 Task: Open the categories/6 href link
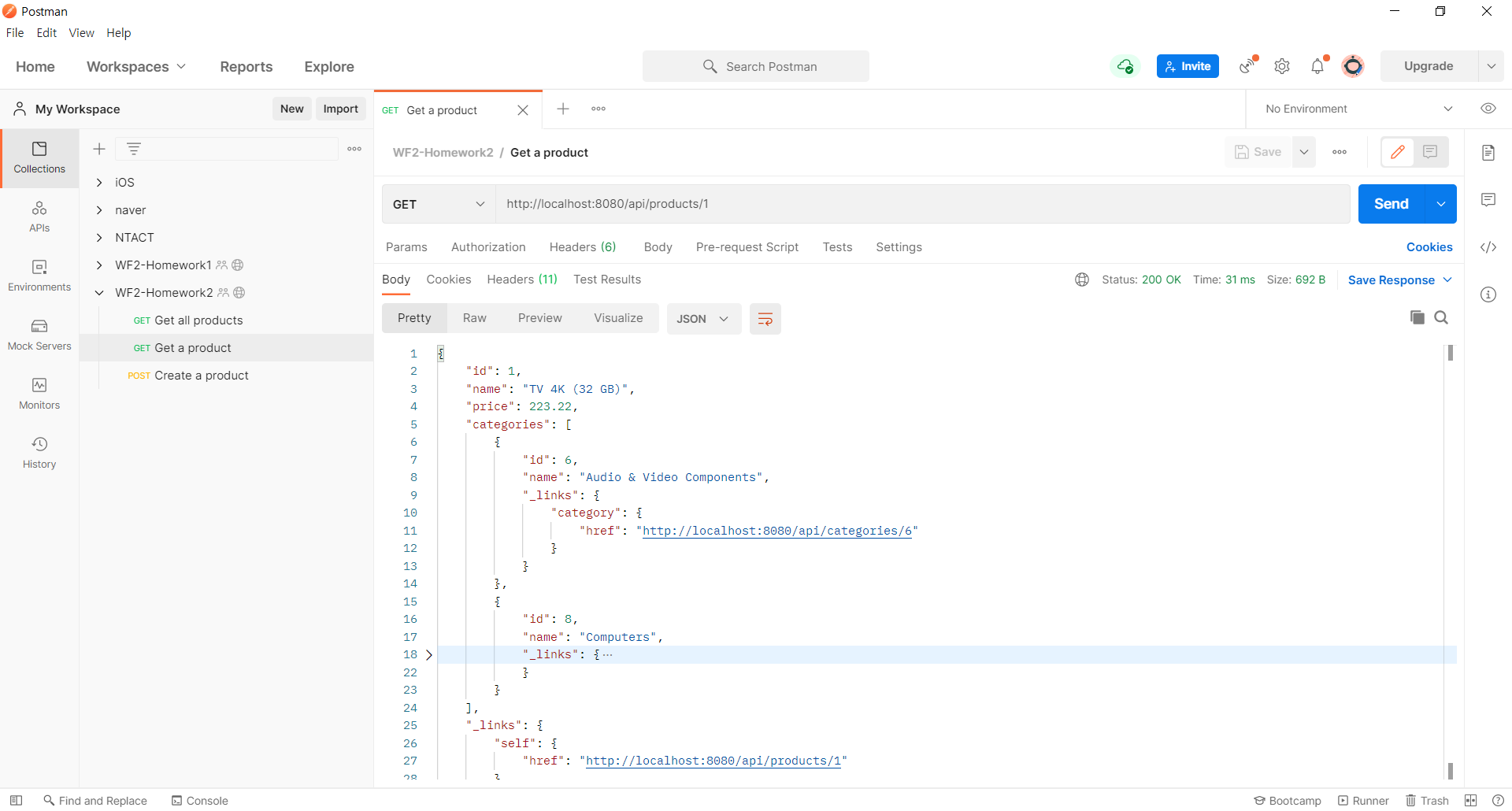[777, 531]
